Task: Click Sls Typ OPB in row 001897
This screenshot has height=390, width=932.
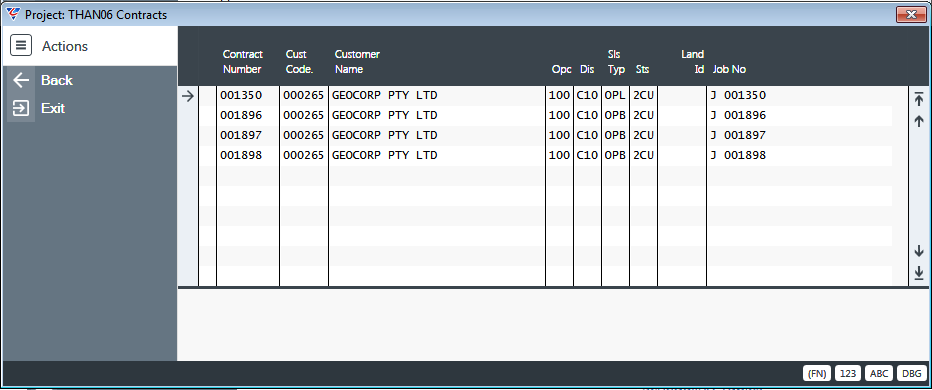Action: pos(615,136)
